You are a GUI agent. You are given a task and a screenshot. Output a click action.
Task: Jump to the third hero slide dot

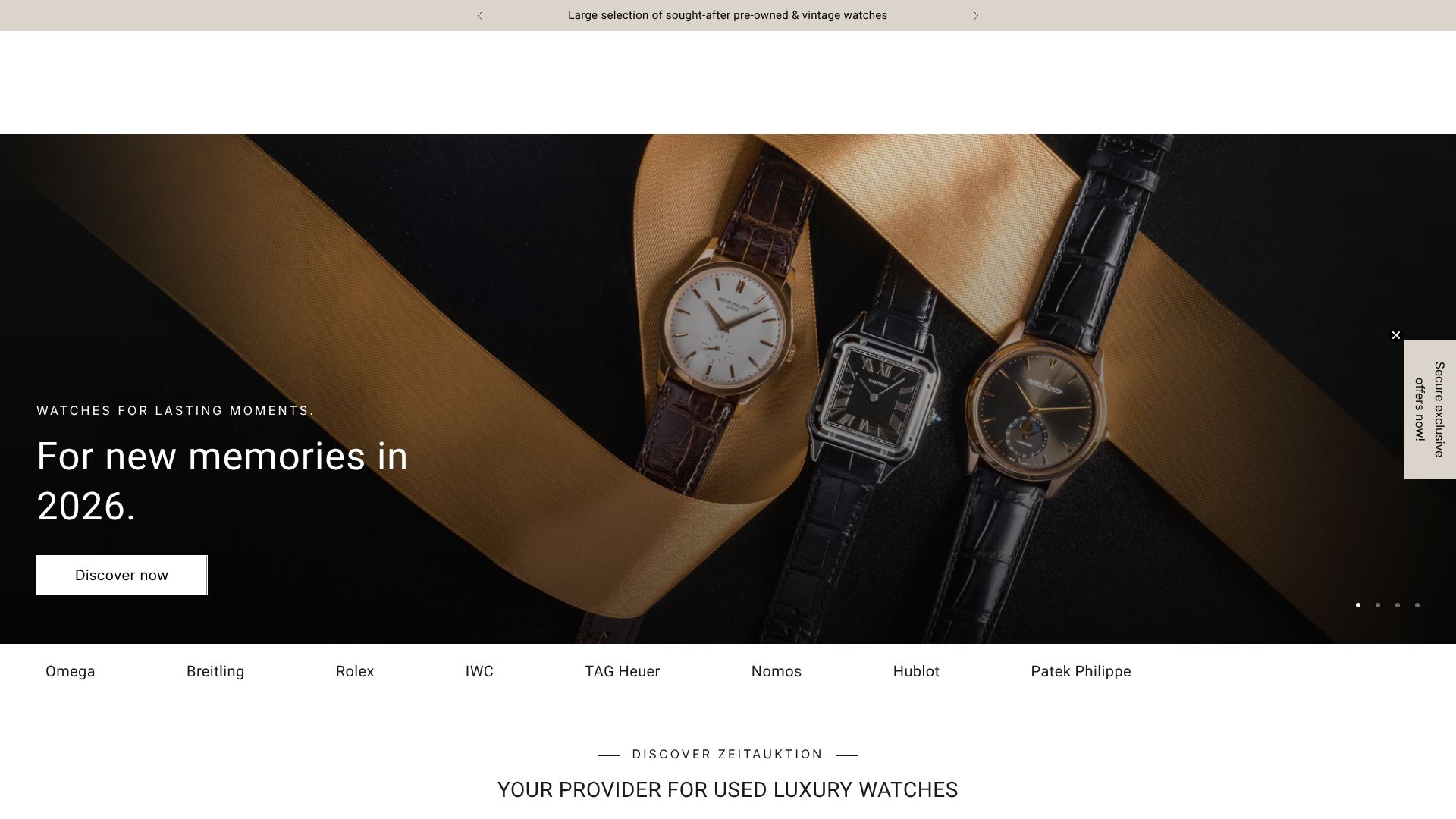point(1398,605)
